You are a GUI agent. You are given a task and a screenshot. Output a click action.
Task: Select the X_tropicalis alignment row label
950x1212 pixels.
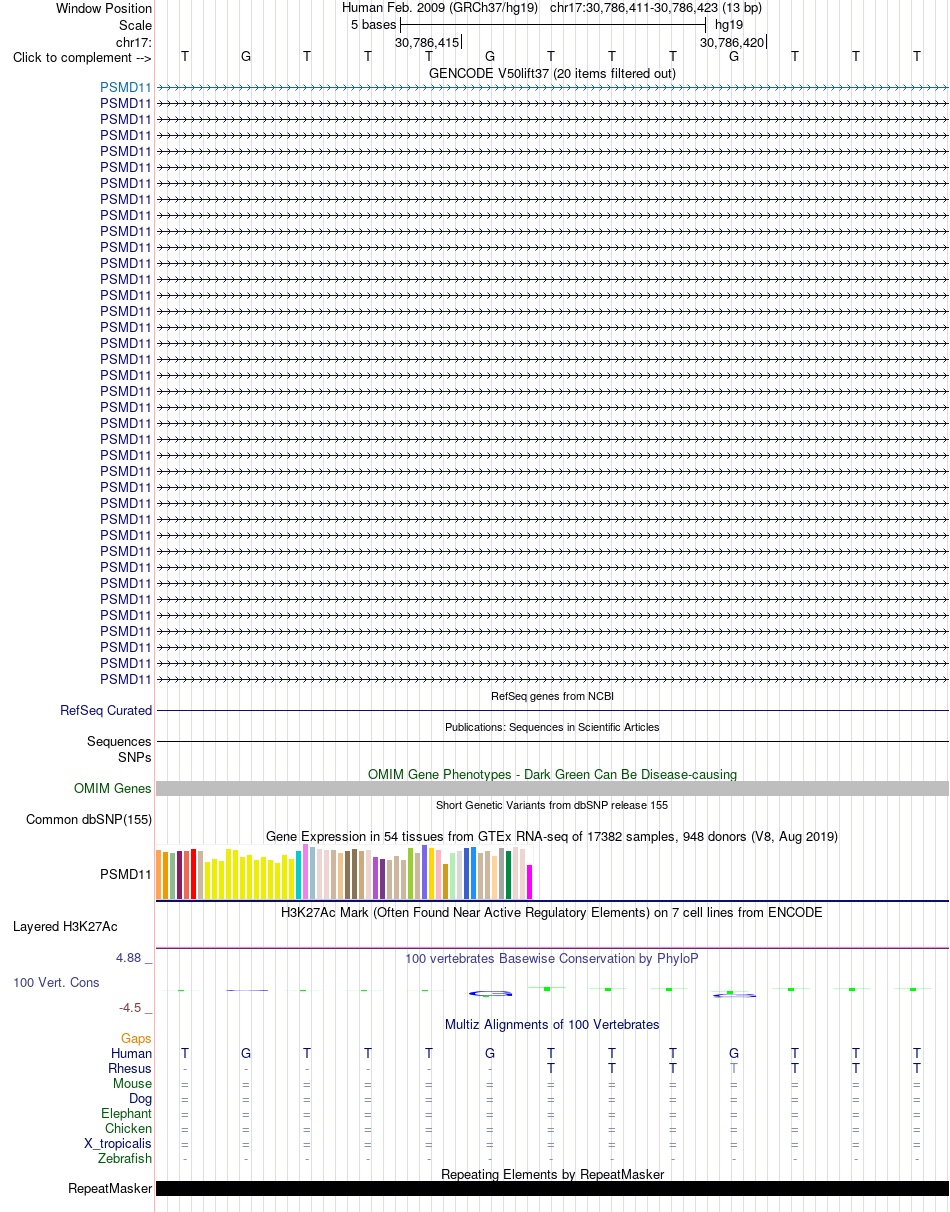[x=118, y=1143]
